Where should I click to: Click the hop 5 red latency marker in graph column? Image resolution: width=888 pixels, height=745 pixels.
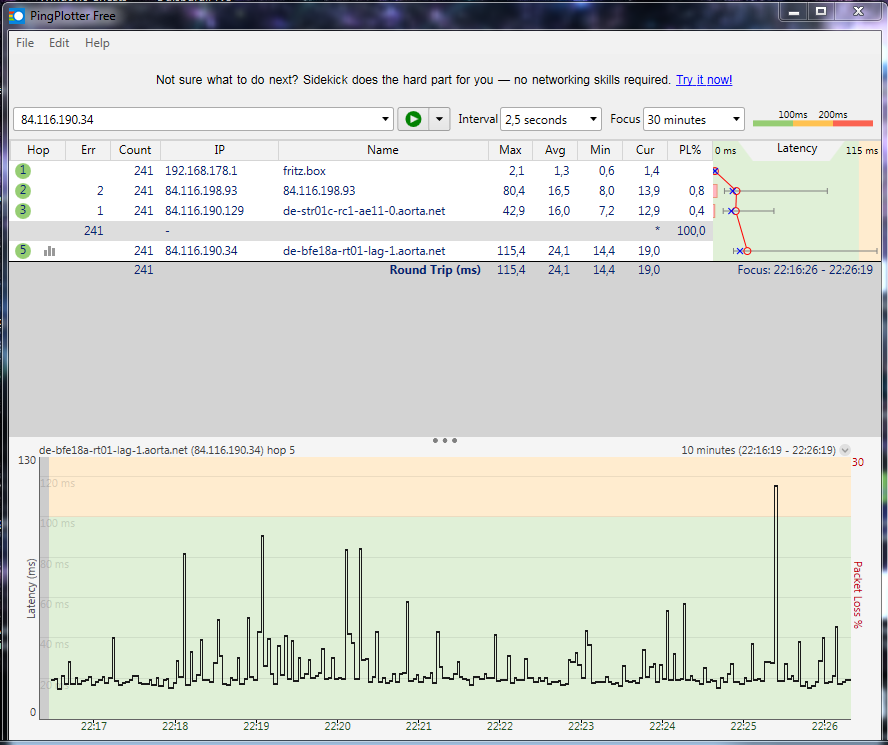747,251
